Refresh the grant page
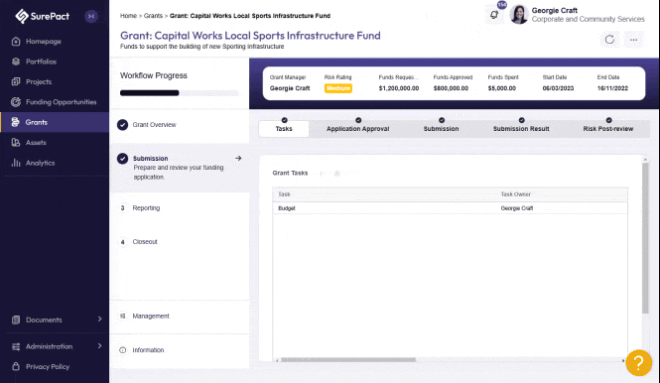 coord(609,40)
